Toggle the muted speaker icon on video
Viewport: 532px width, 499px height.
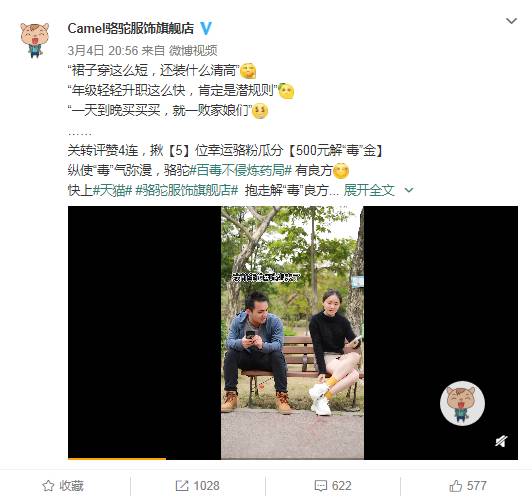(x=501, y=441)
